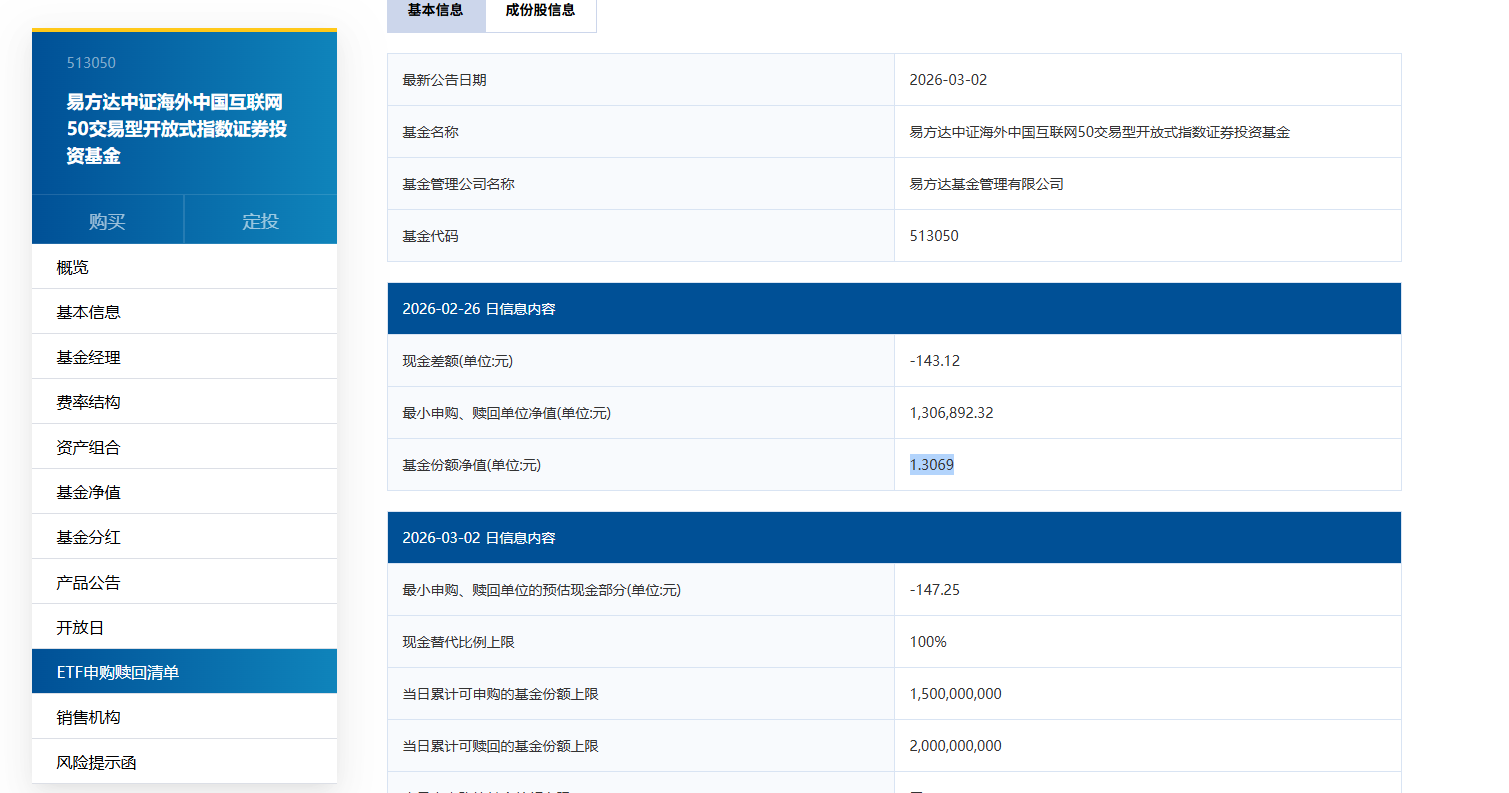Open 风险提示函 in the sidebar
This screenshot has height=793, width=1509.
point(184,762)
